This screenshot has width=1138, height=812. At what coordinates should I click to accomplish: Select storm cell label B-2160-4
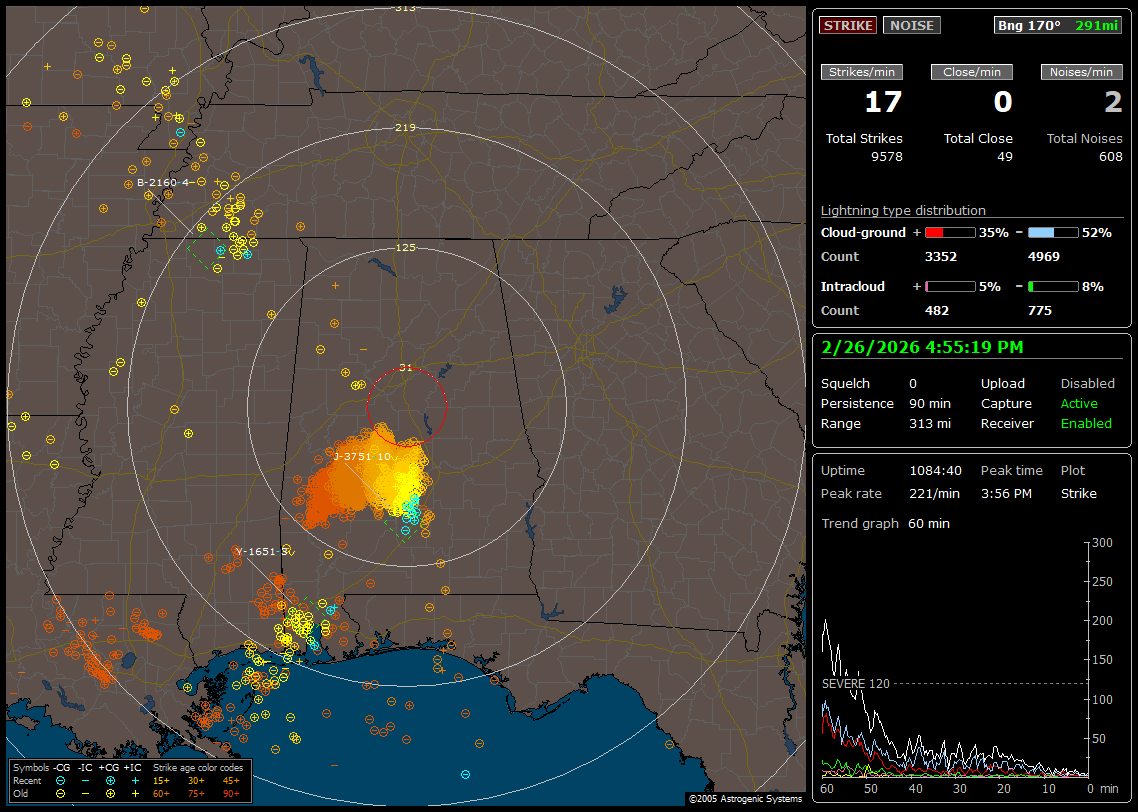pyautogui.click(x=163, y=182)
